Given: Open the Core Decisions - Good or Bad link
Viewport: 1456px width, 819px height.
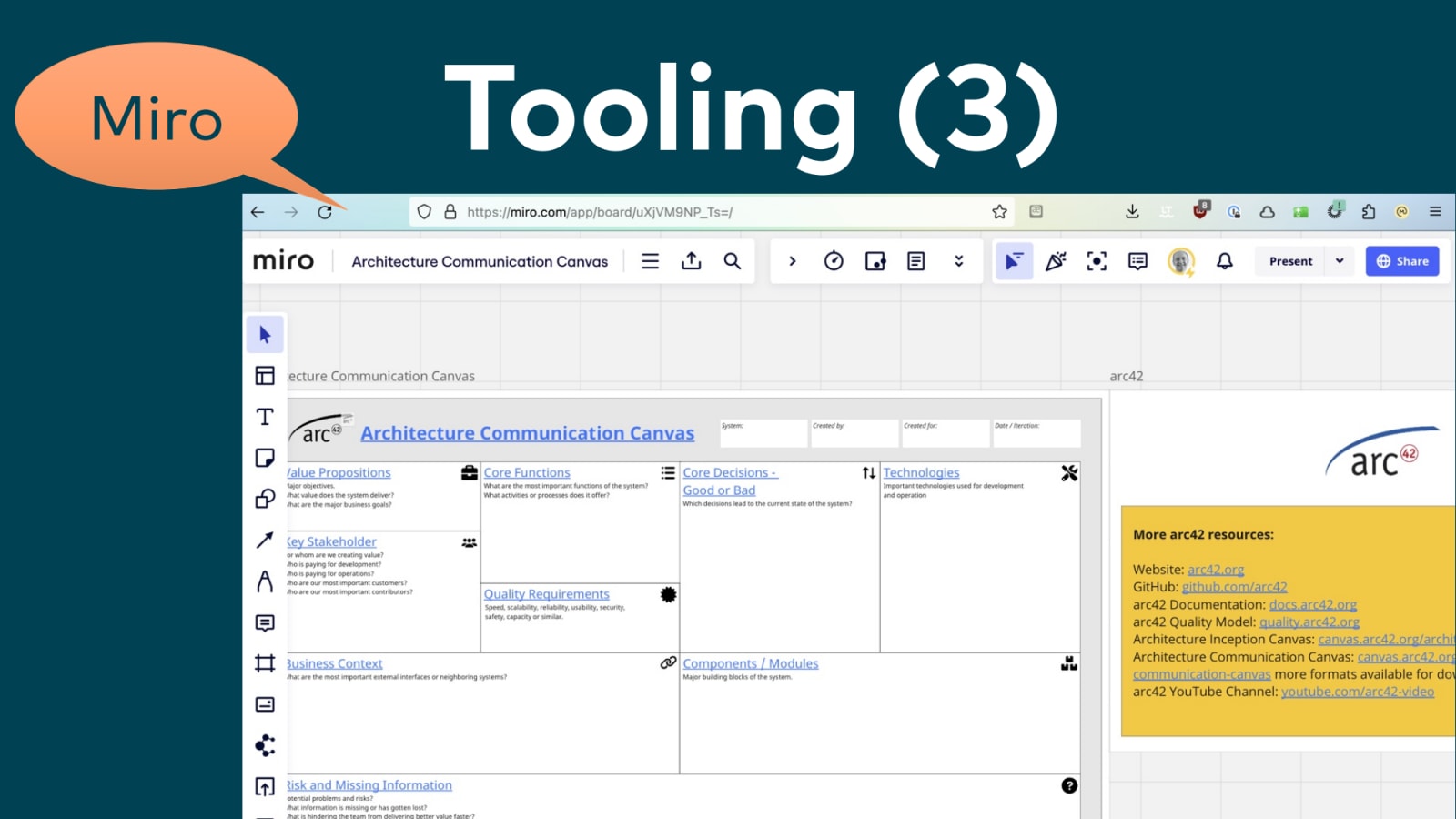Looking at the screenshot, I should coord(730,481).
